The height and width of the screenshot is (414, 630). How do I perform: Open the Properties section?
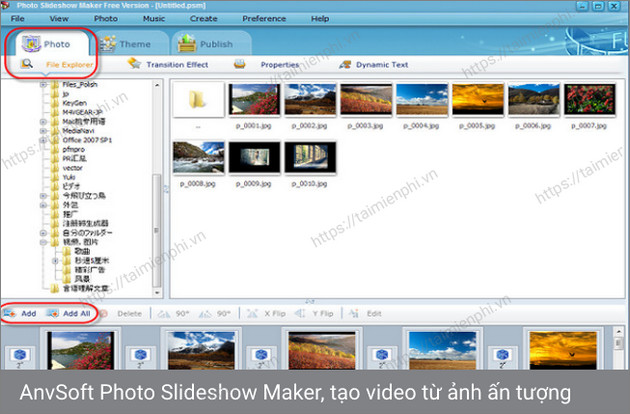pyautogui.click(x=280, y=65)
